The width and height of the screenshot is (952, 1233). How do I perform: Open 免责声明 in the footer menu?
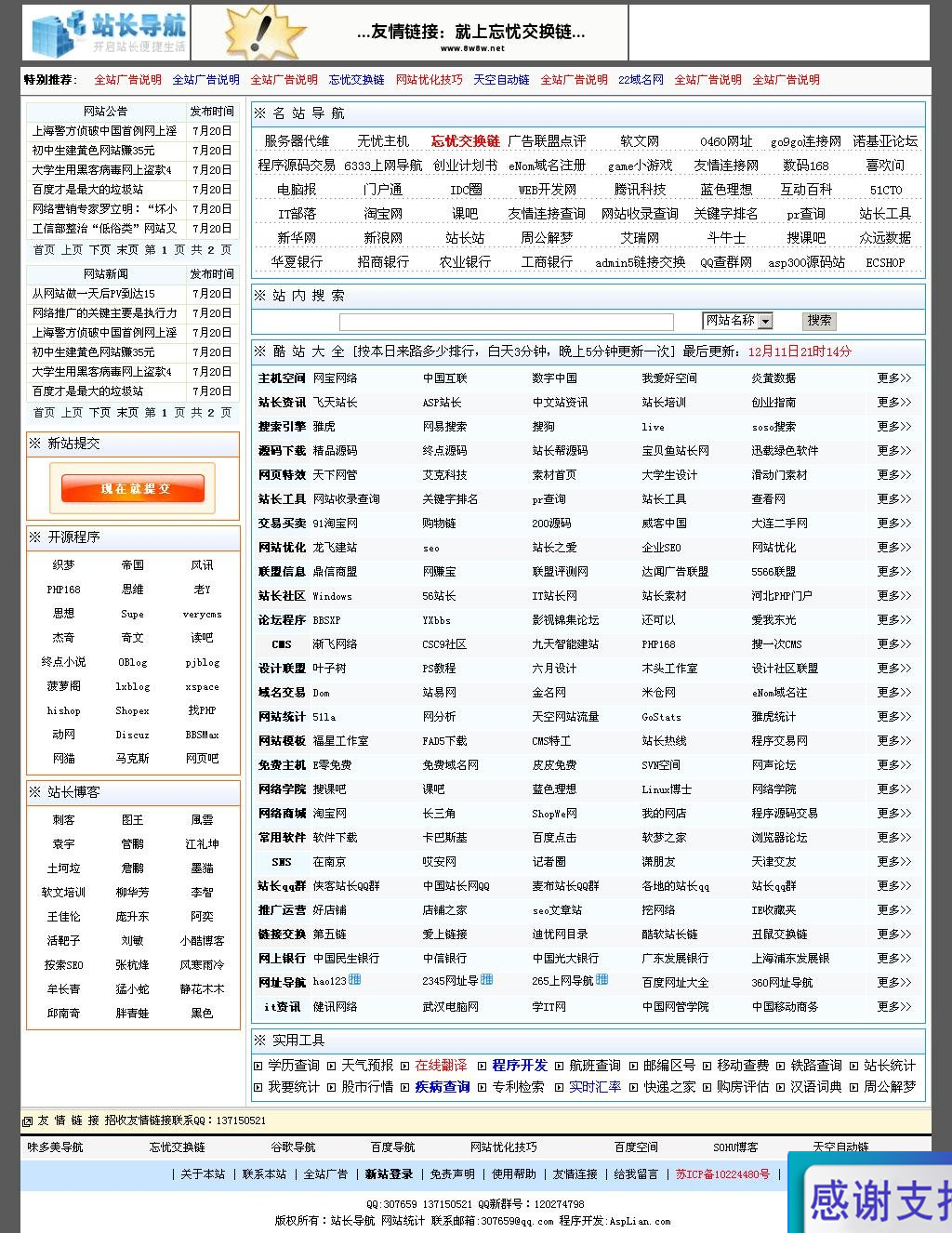(x=452, y=1174)
